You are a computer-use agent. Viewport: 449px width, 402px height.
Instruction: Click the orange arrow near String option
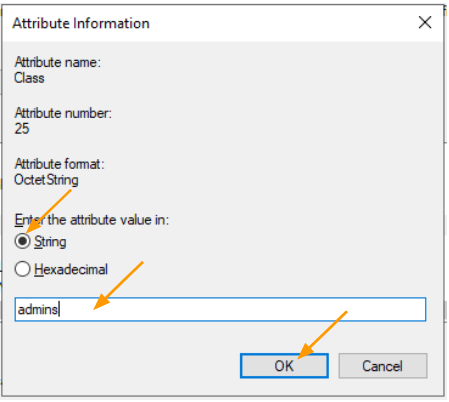[49, 211]
